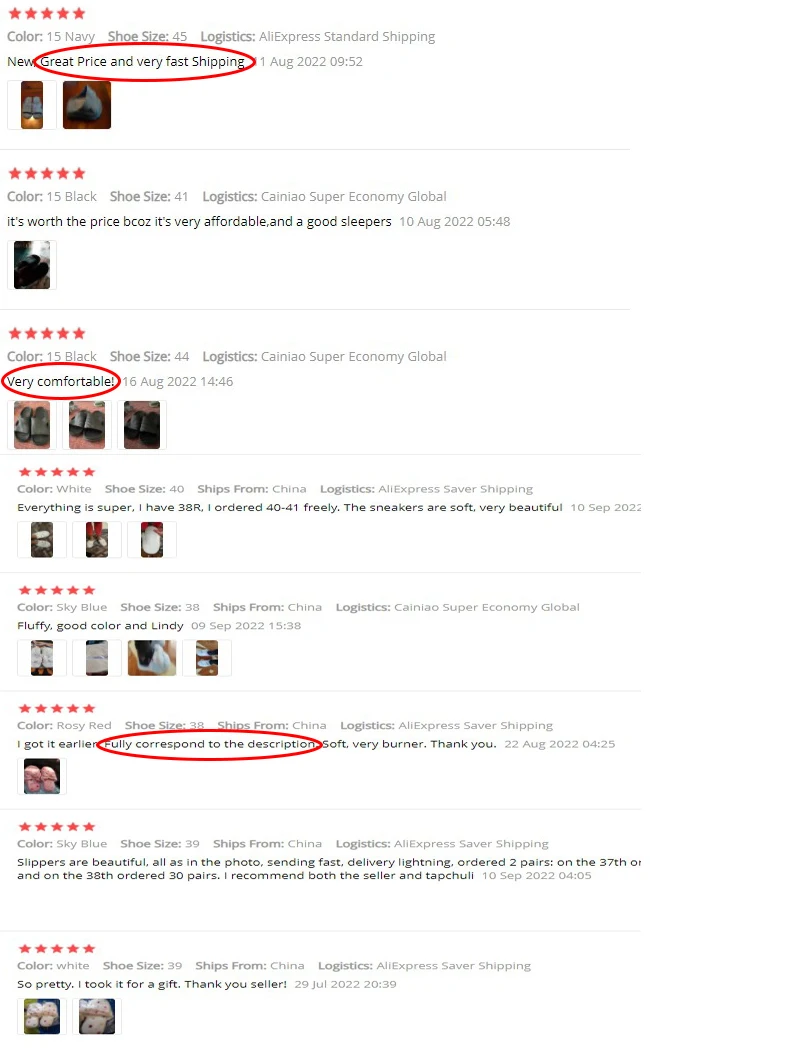View the Rosy Red slippers review photo
This screenshot has height=1049, width=800.
[x=41, y=776]
